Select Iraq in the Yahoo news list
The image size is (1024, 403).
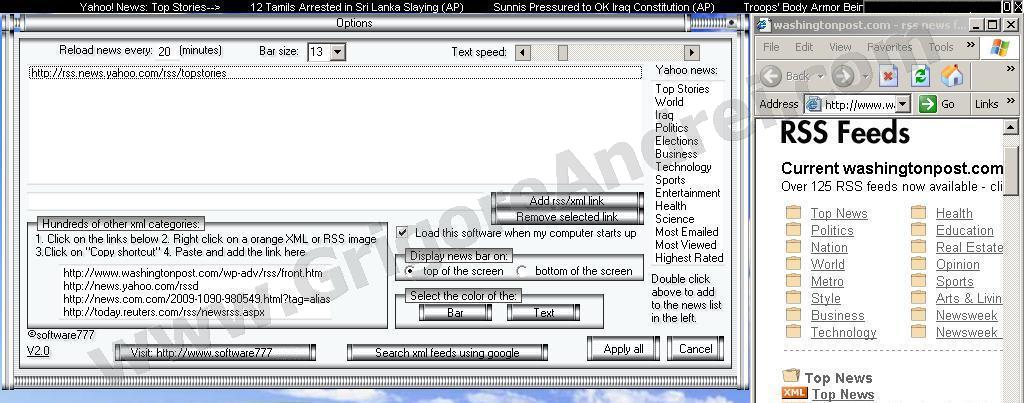coord(664,115)
